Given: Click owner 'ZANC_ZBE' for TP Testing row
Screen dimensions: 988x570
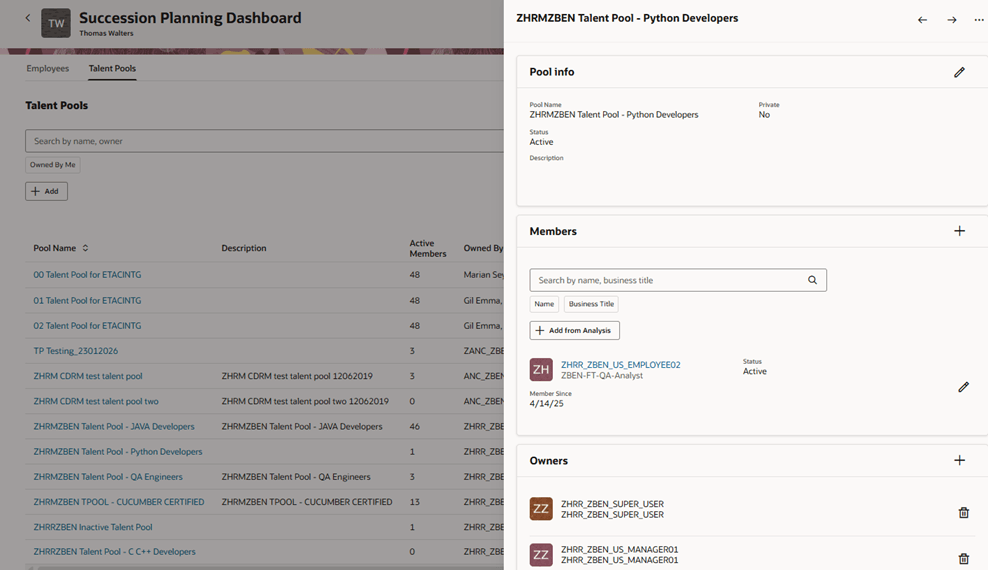Looking at the screenshot, I should [x=483, y=351].
